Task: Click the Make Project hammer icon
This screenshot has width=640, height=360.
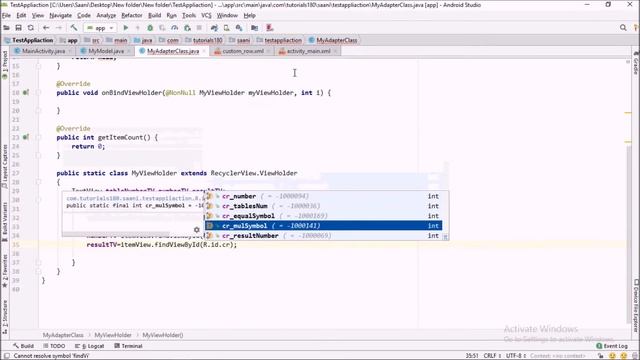Action: pyautogui.click(x=74, y=28)
